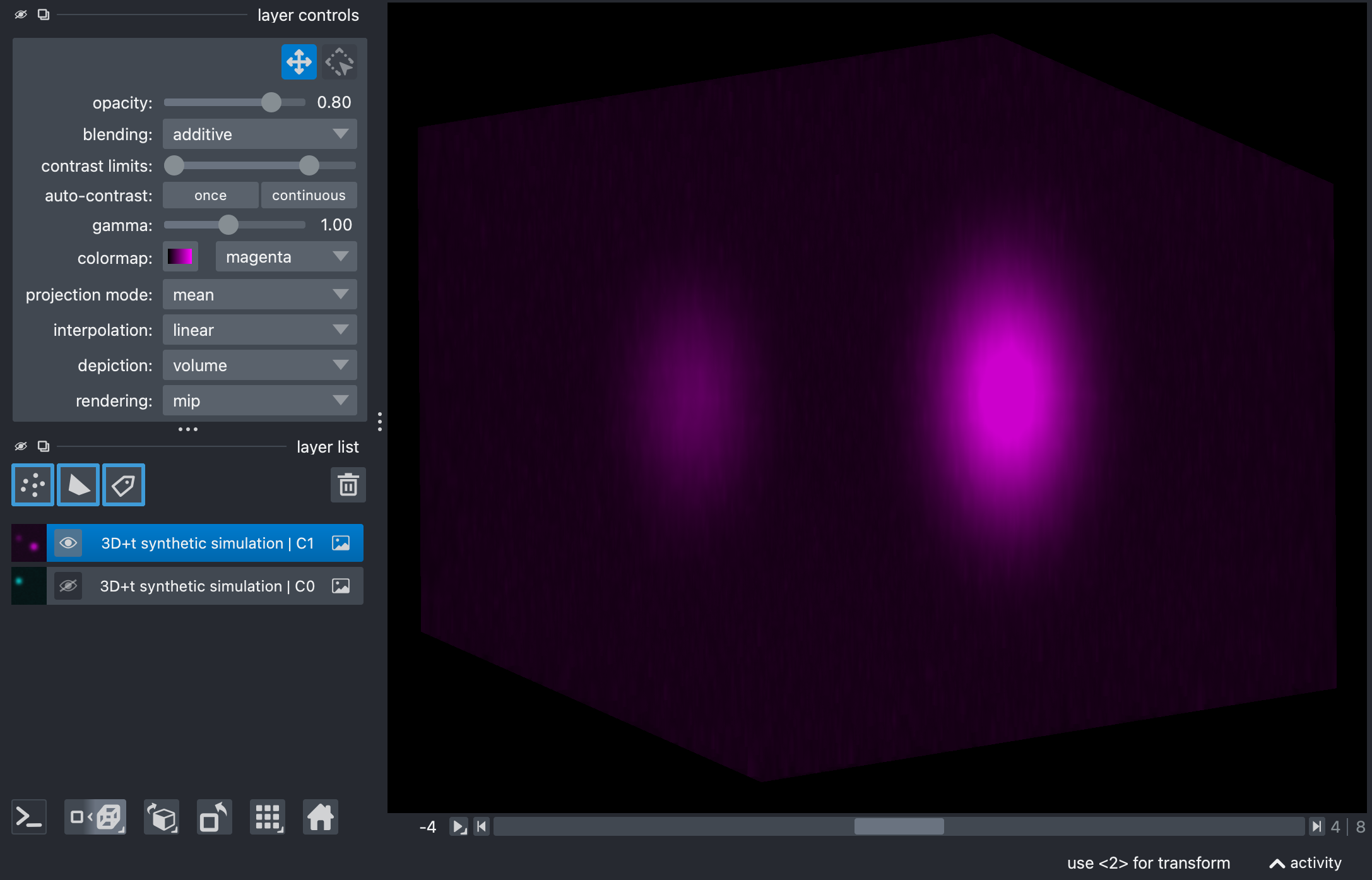This screenshot has height=880, width=1372.
Task: Add a new shapes layer
Action: pyautogui.click(x=78, y=485)
